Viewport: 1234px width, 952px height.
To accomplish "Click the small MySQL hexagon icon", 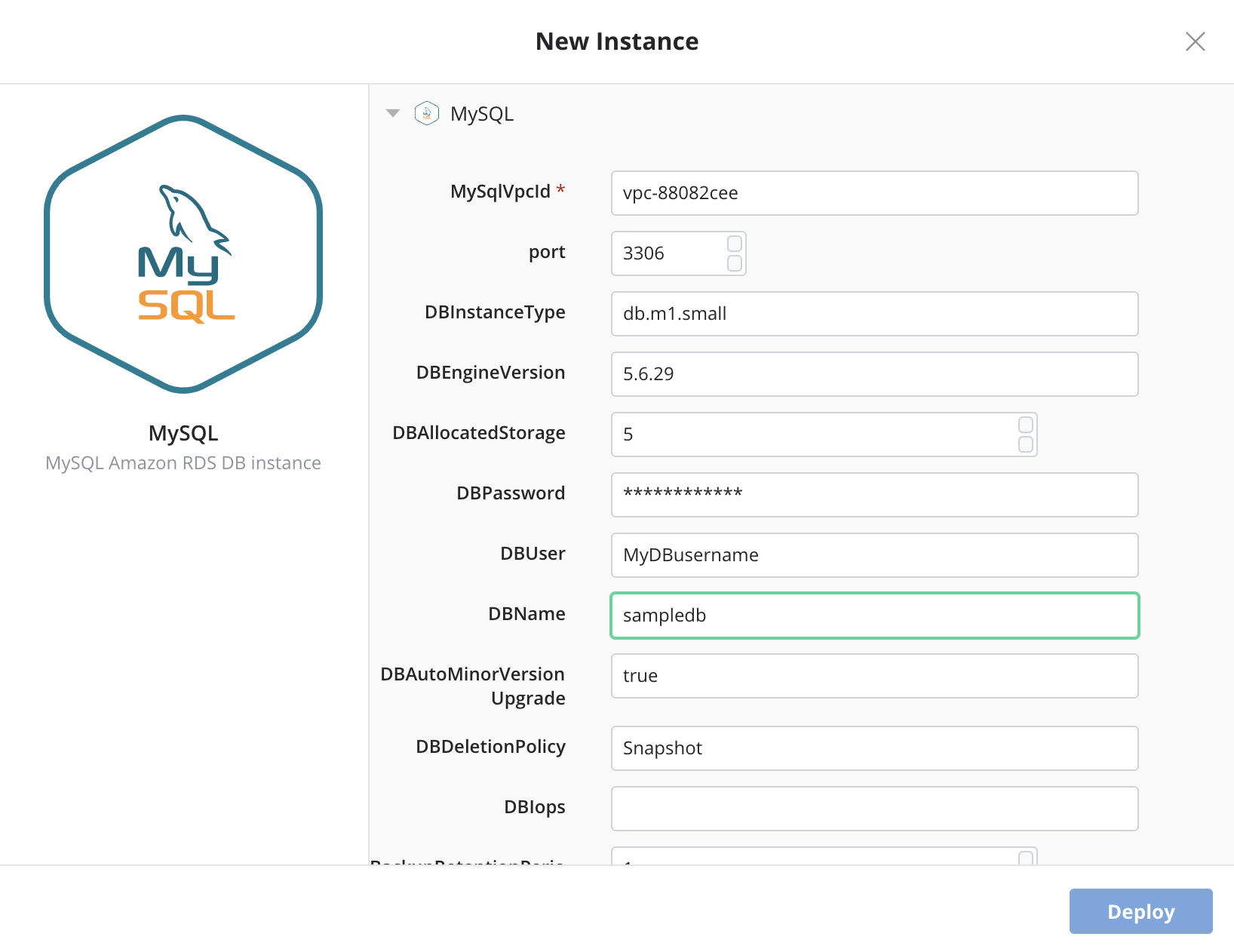I will (x=427, y=113).
